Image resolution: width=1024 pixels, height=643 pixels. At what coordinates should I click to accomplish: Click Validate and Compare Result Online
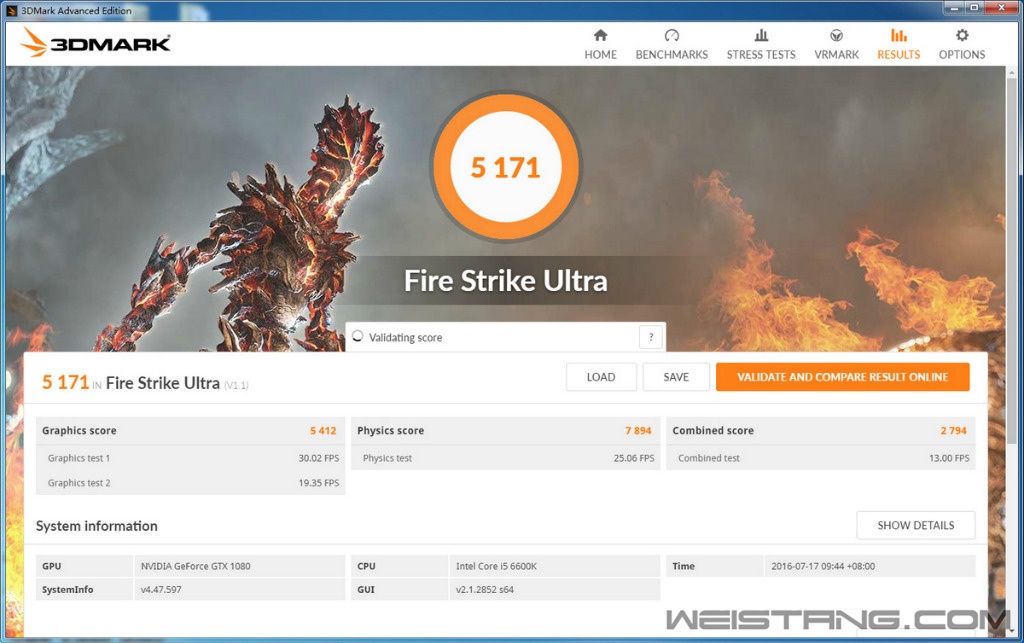[842, 377]
